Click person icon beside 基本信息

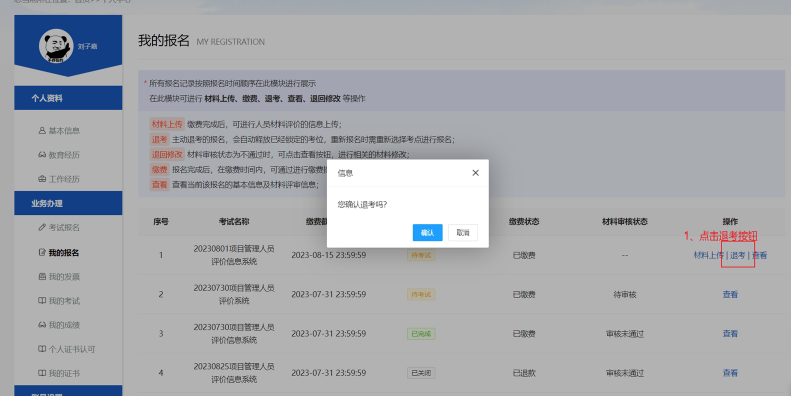pyautogui.click(x=42, y=130)
